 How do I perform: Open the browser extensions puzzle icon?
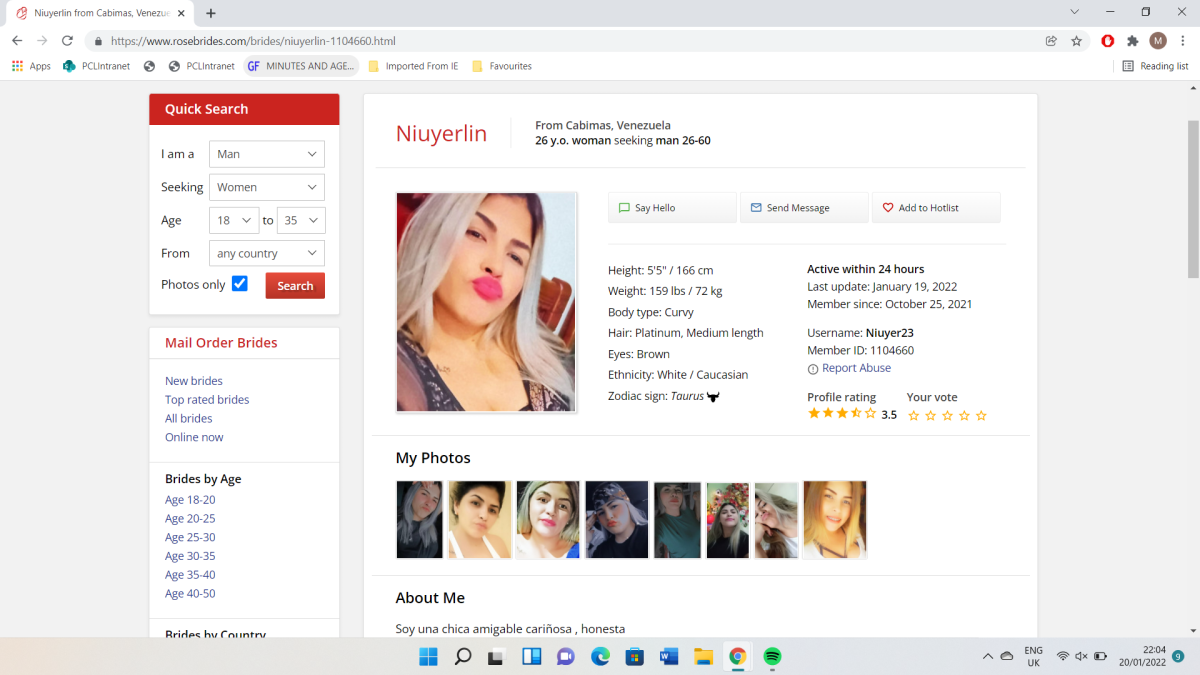pos(1133,41)
